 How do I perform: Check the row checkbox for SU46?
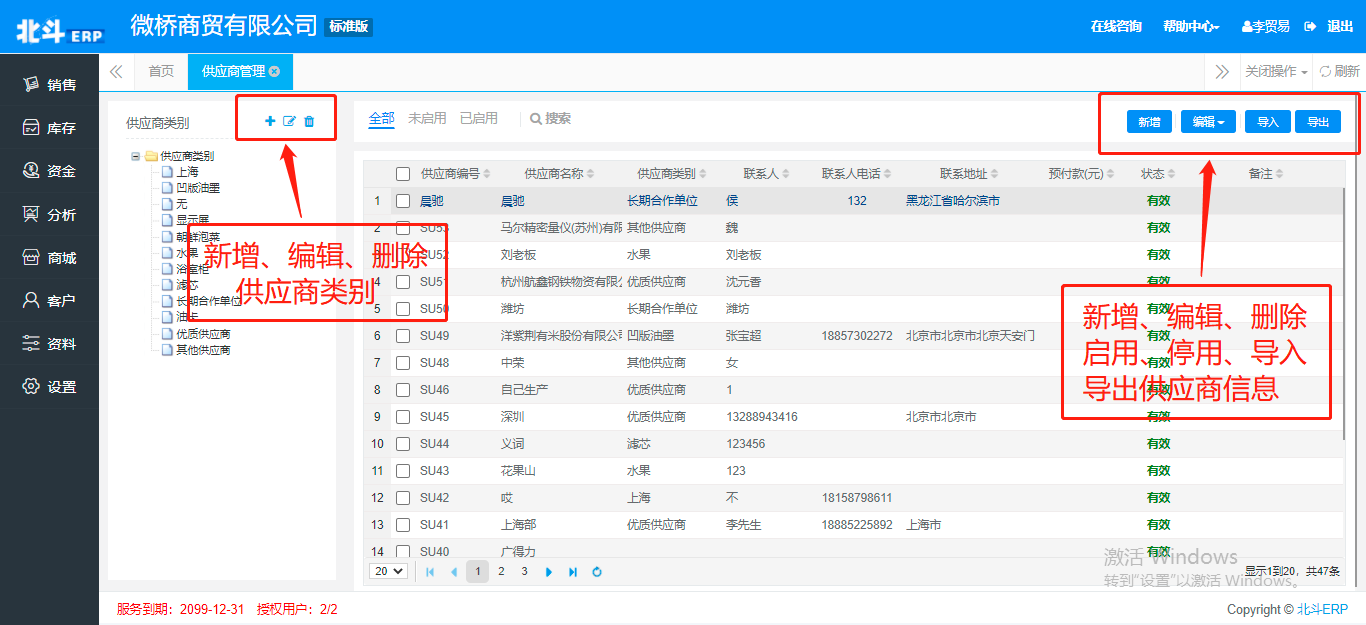pyautogui.click(x=403, y=390)
